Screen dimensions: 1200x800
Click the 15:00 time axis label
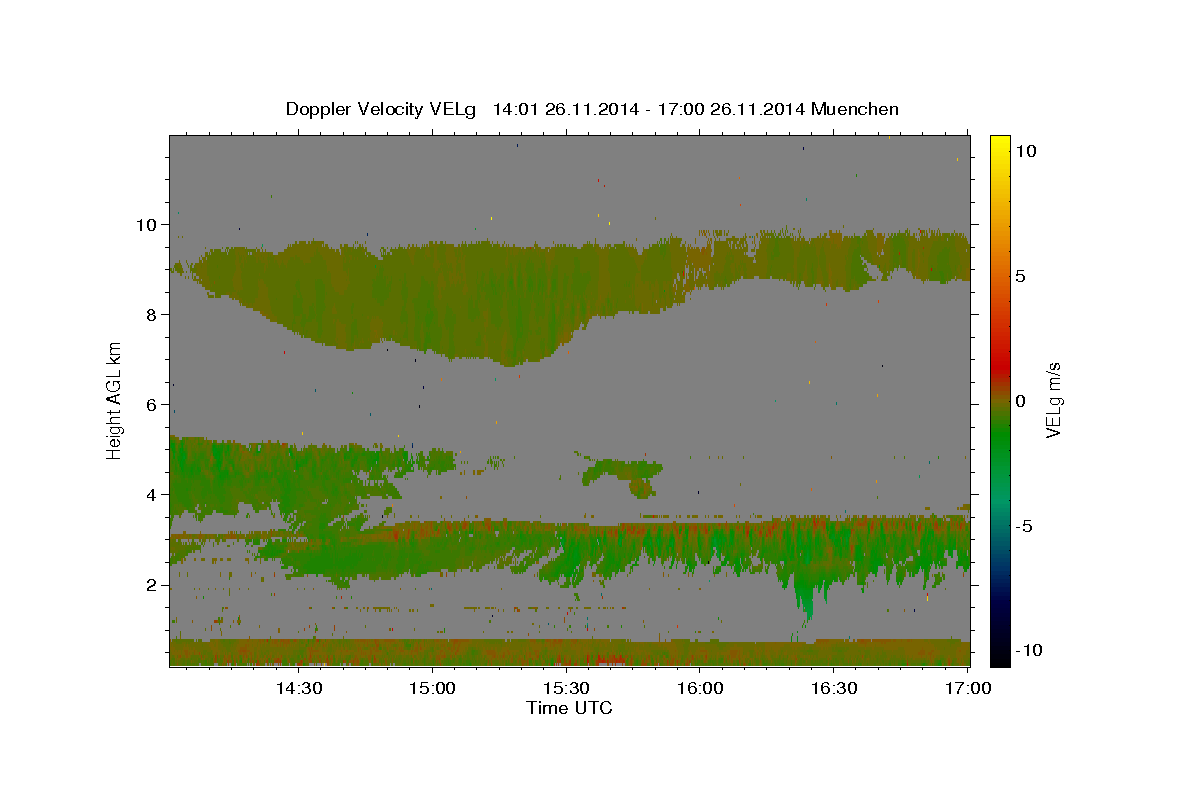pyautogui.click(x=433, y=688)
